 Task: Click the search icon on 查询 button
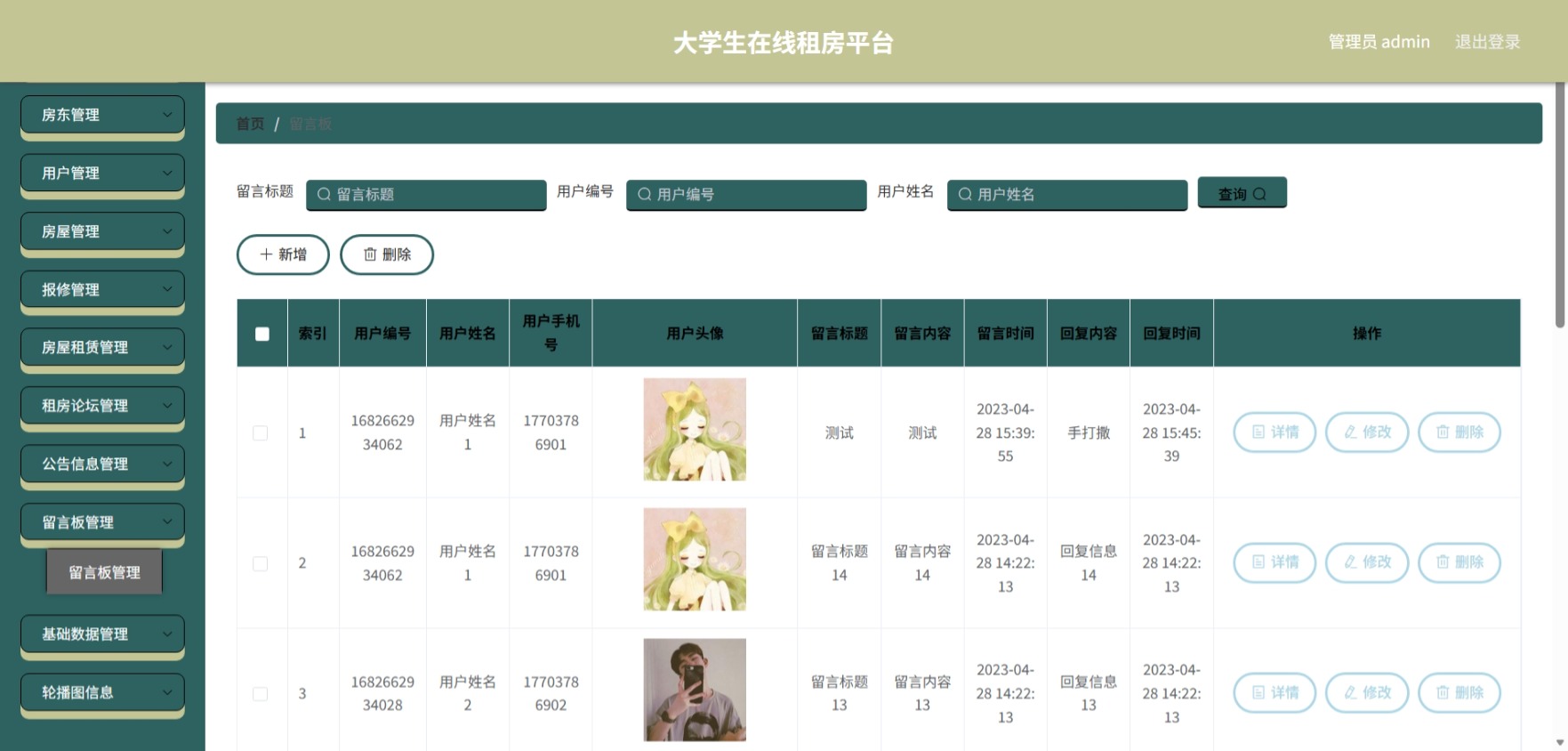[x=1259, y=194]
